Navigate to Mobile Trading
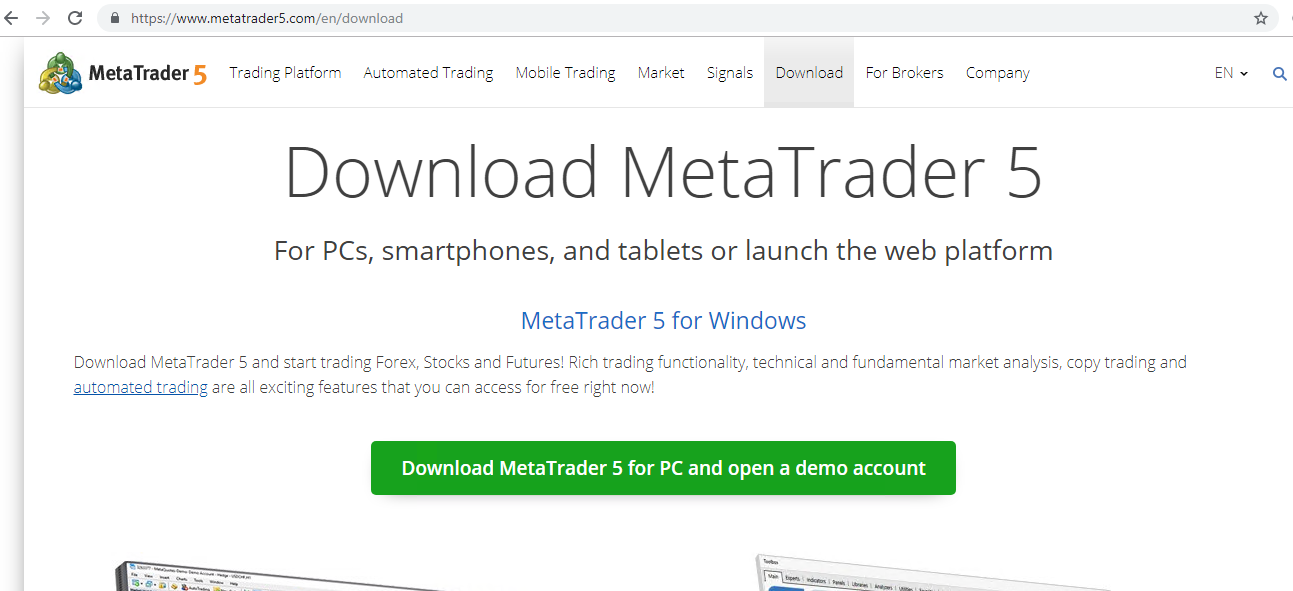This screenshot has width=1293, height=591. point(565,72)
